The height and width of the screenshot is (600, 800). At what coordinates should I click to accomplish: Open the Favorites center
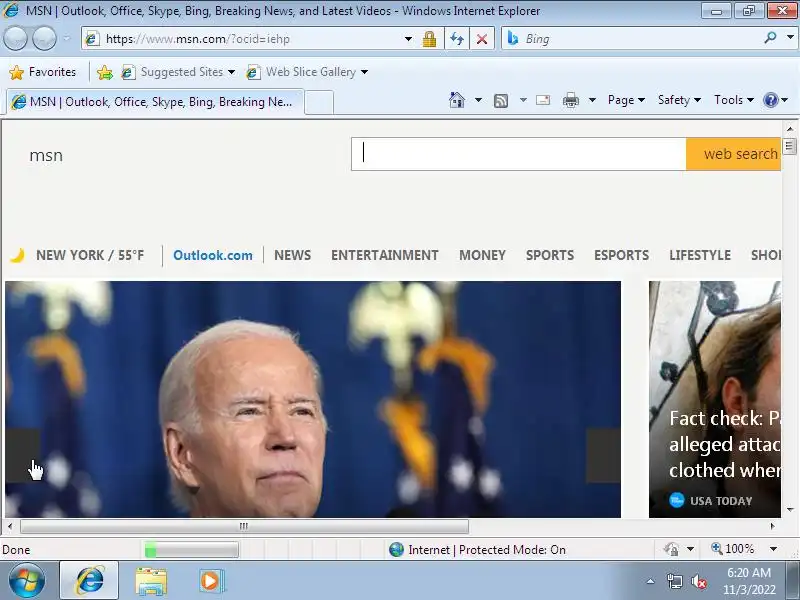click(43, 72)
